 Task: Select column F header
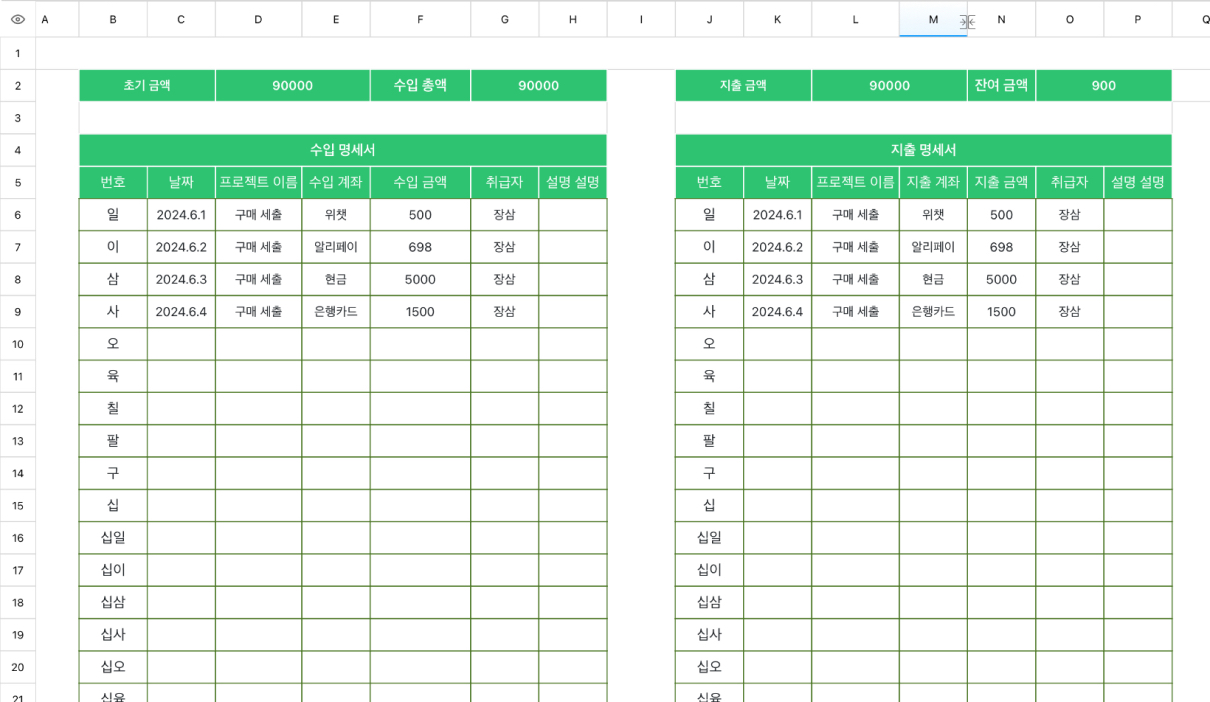click(420, 19)
